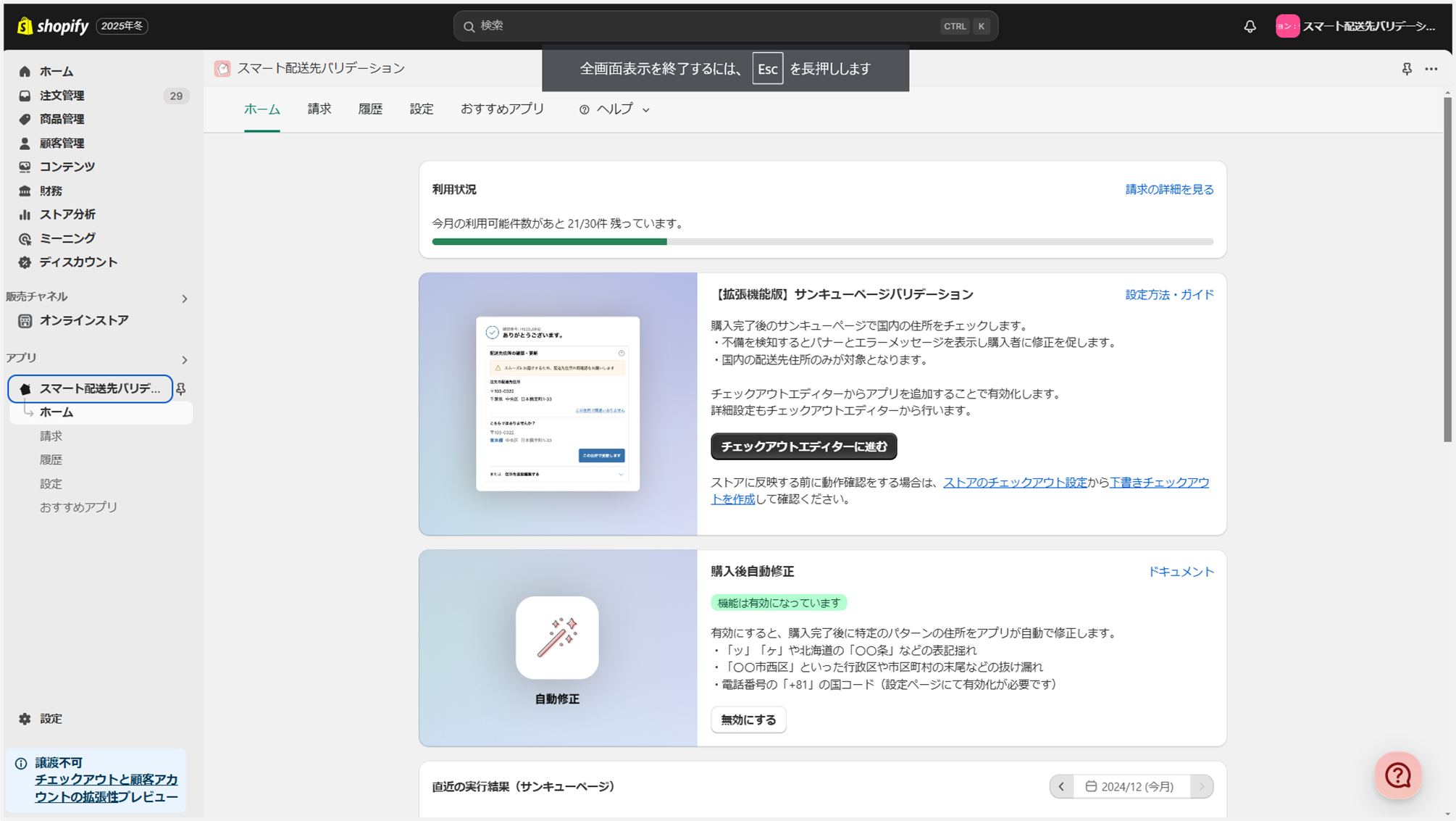Expand the アプリ section chevron
1456x821 pixels.
185,360
